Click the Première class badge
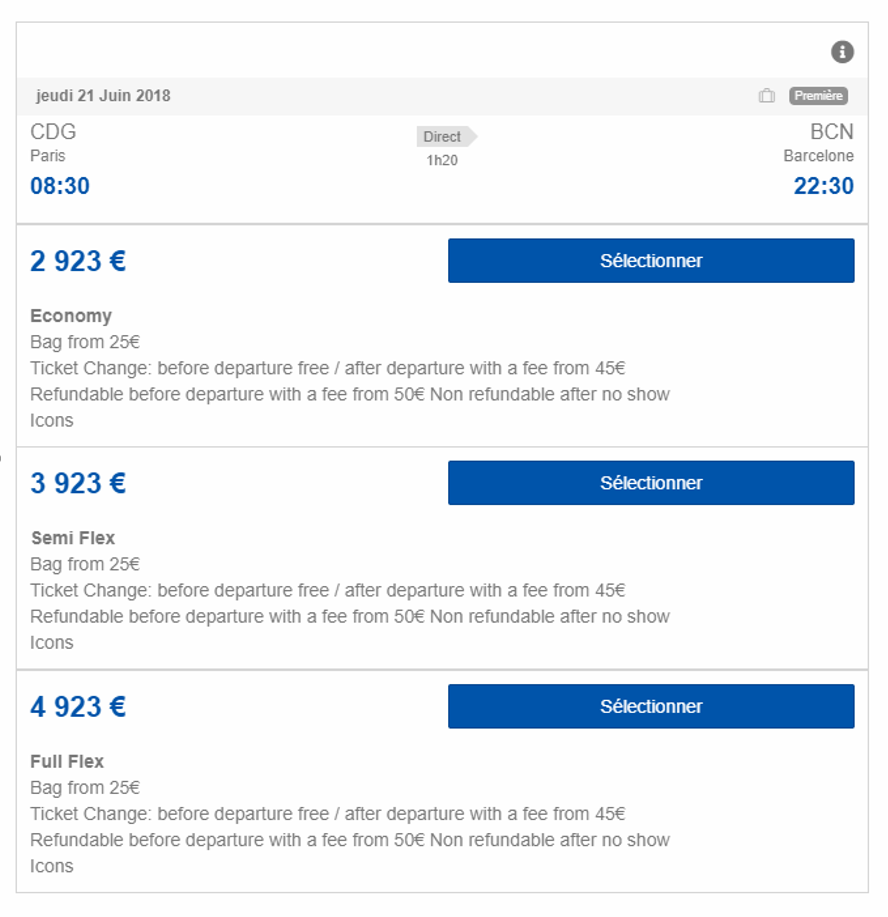 point(818,96)
